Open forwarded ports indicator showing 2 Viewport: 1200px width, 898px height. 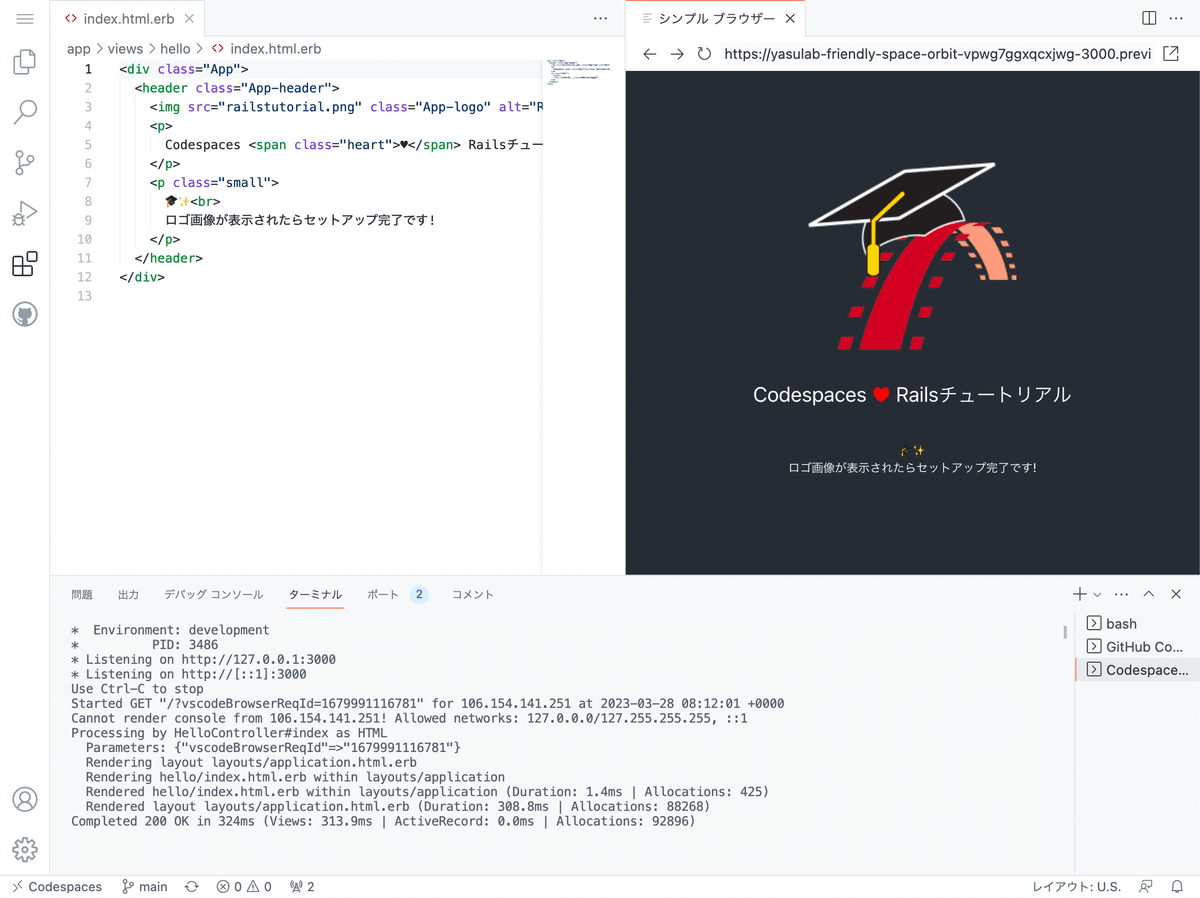(x=302, y=886)
